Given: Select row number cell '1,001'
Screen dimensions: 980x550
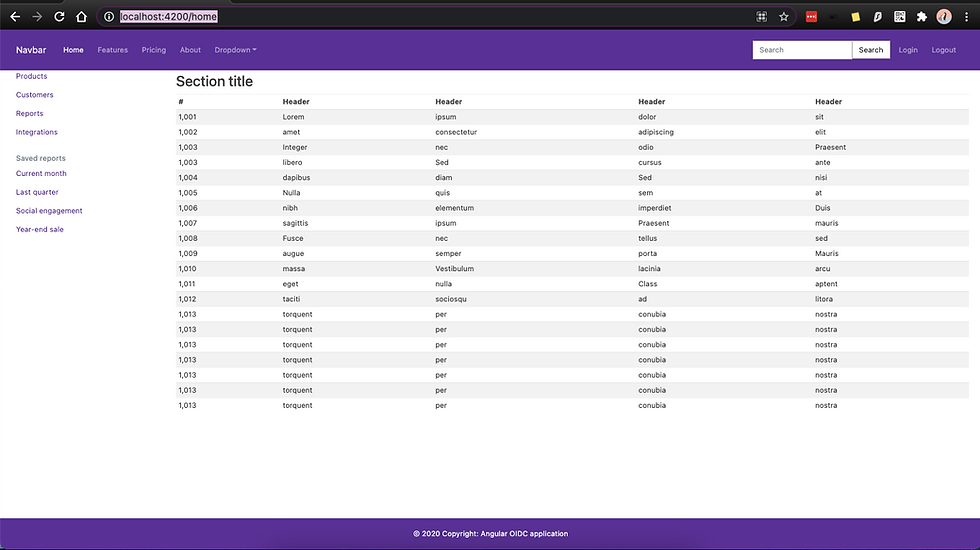Looking at the screenshot, I should [x=188, y=117].
